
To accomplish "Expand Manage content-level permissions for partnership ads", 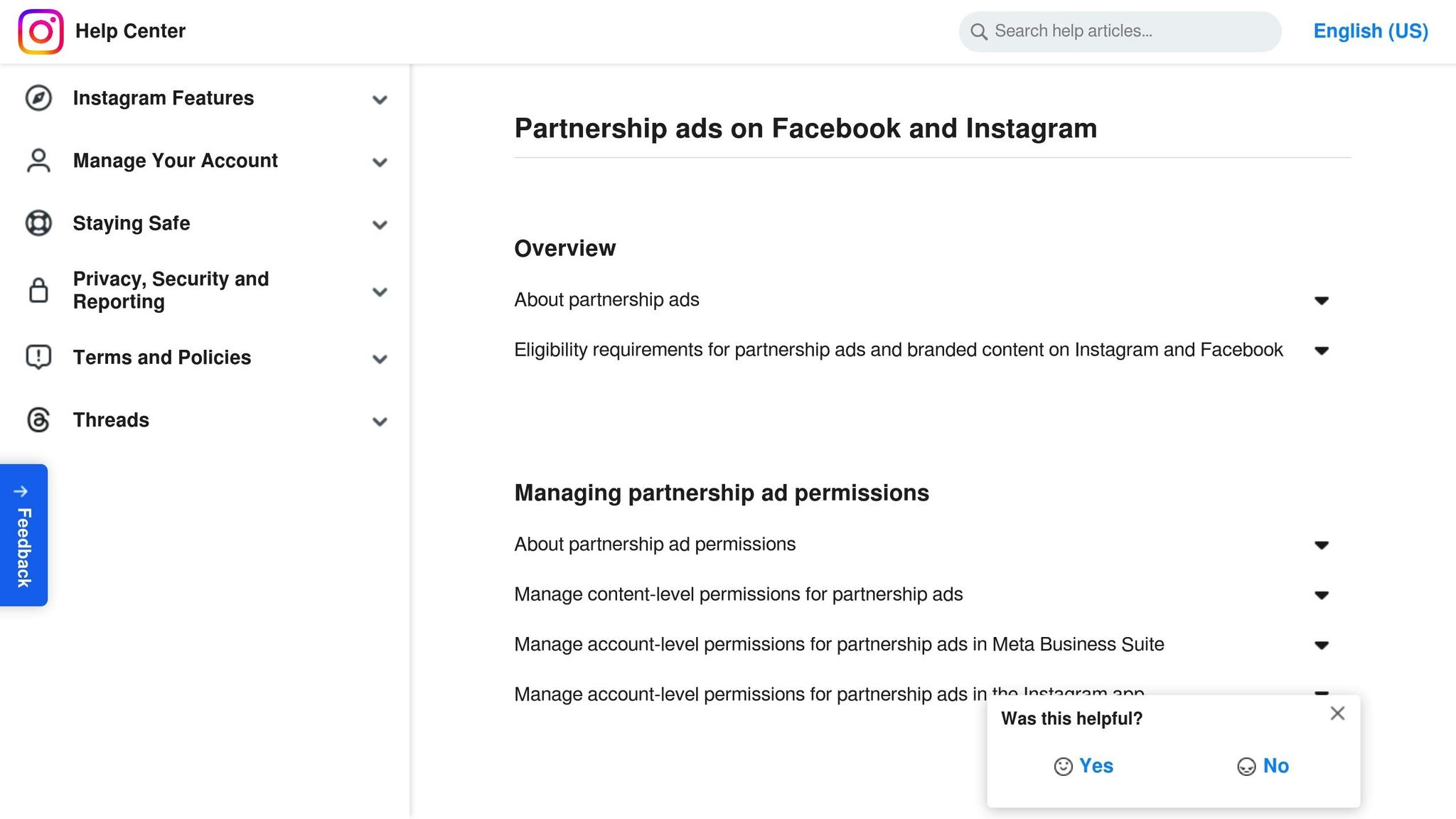I will click(1321, 595).
